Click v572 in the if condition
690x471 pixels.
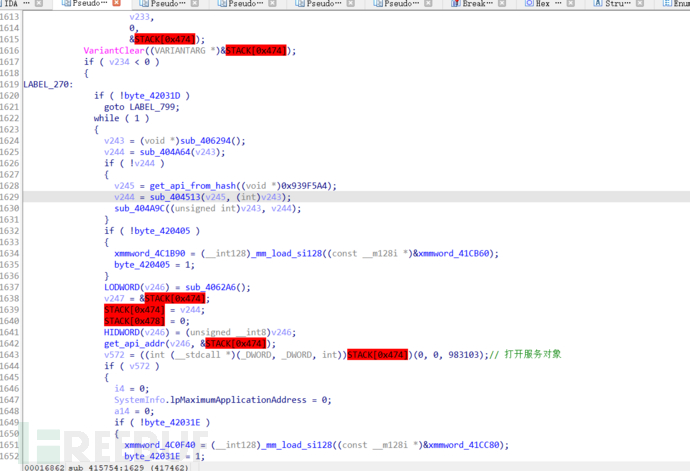(x=139, y=366)
